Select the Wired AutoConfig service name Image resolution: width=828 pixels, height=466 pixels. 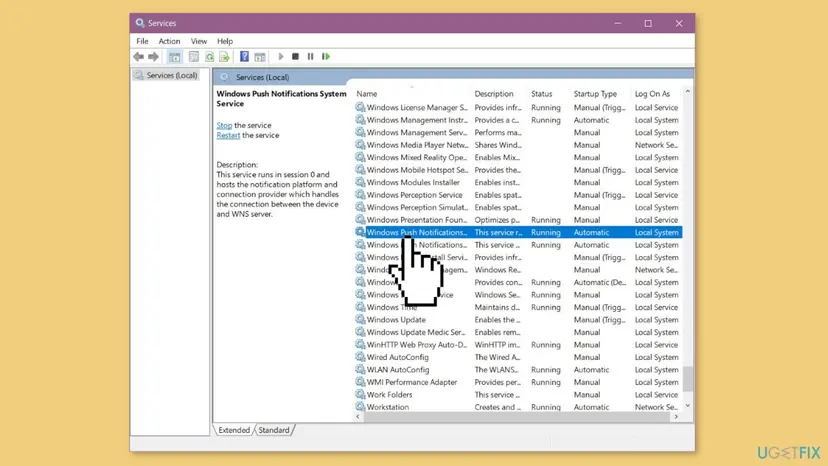(398, 357)
